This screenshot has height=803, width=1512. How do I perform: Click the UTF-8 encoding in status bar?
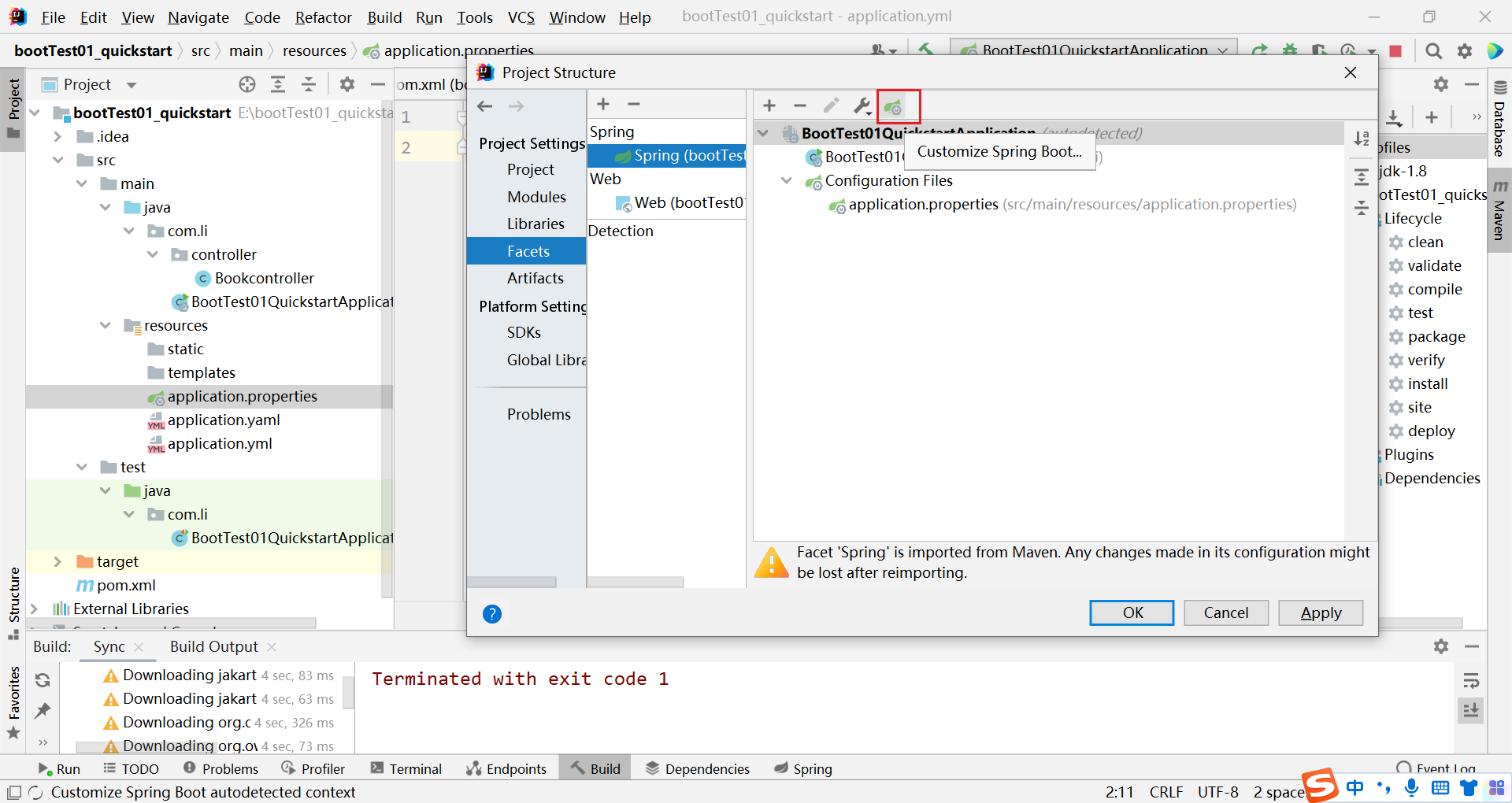click(1218, 792)
